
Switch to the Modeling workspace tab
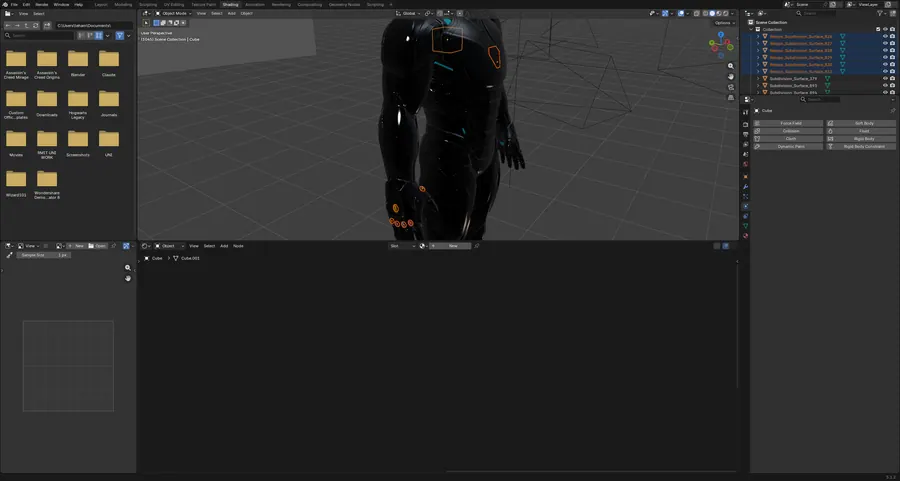[x=123, y=5]
